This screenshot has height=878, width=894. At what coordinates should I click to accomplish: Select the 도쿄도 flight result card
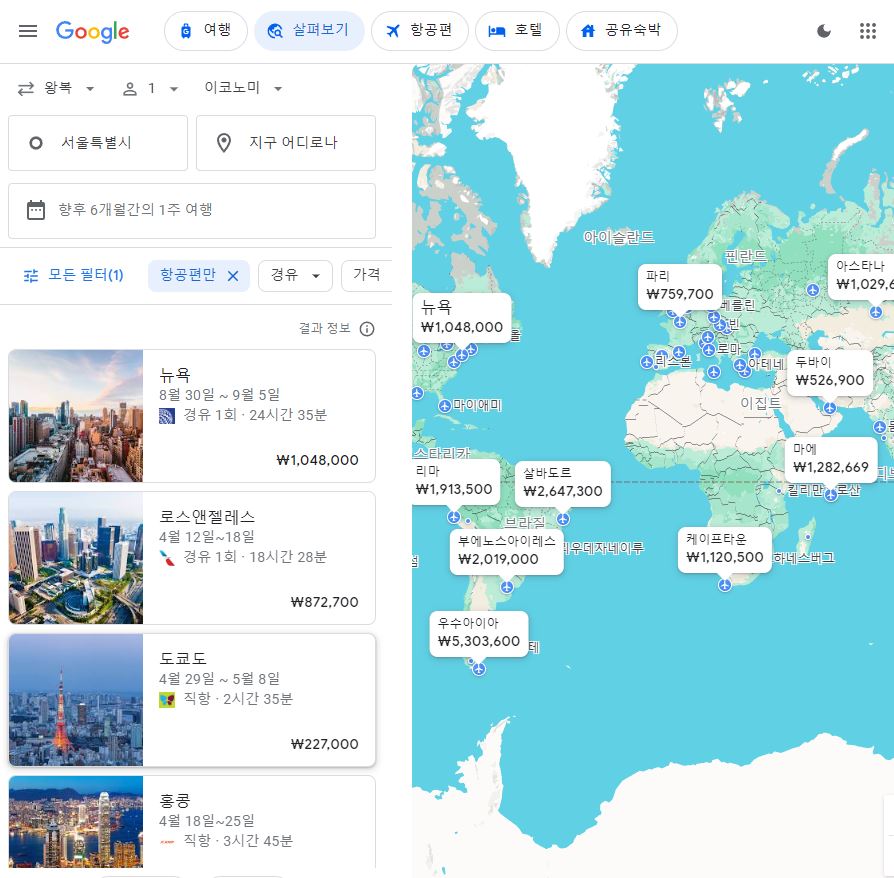pos(192,700)
